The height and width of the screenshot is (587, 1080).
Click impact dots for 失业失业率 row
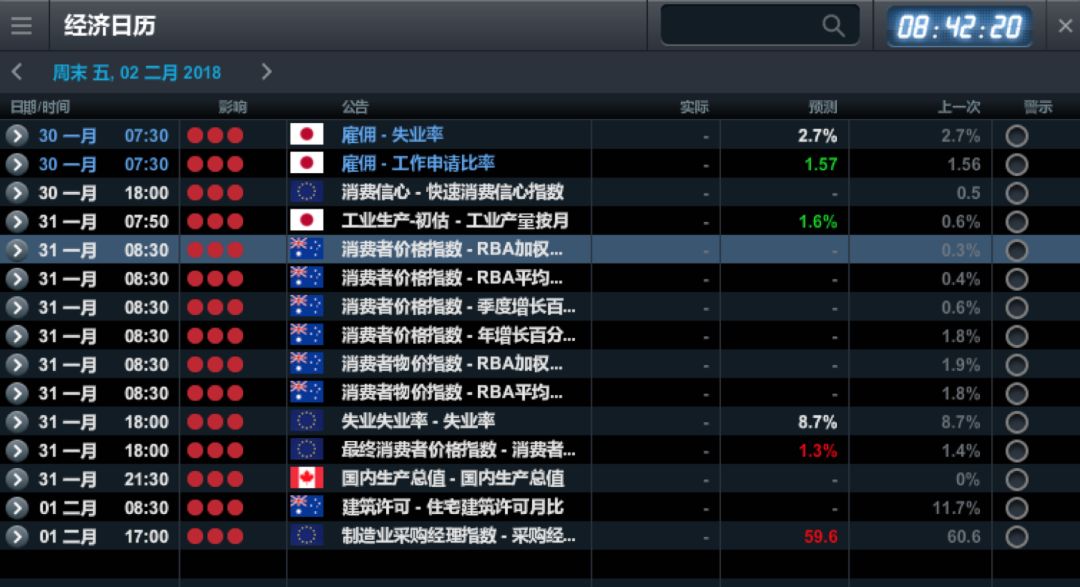(x=215, y=422)
